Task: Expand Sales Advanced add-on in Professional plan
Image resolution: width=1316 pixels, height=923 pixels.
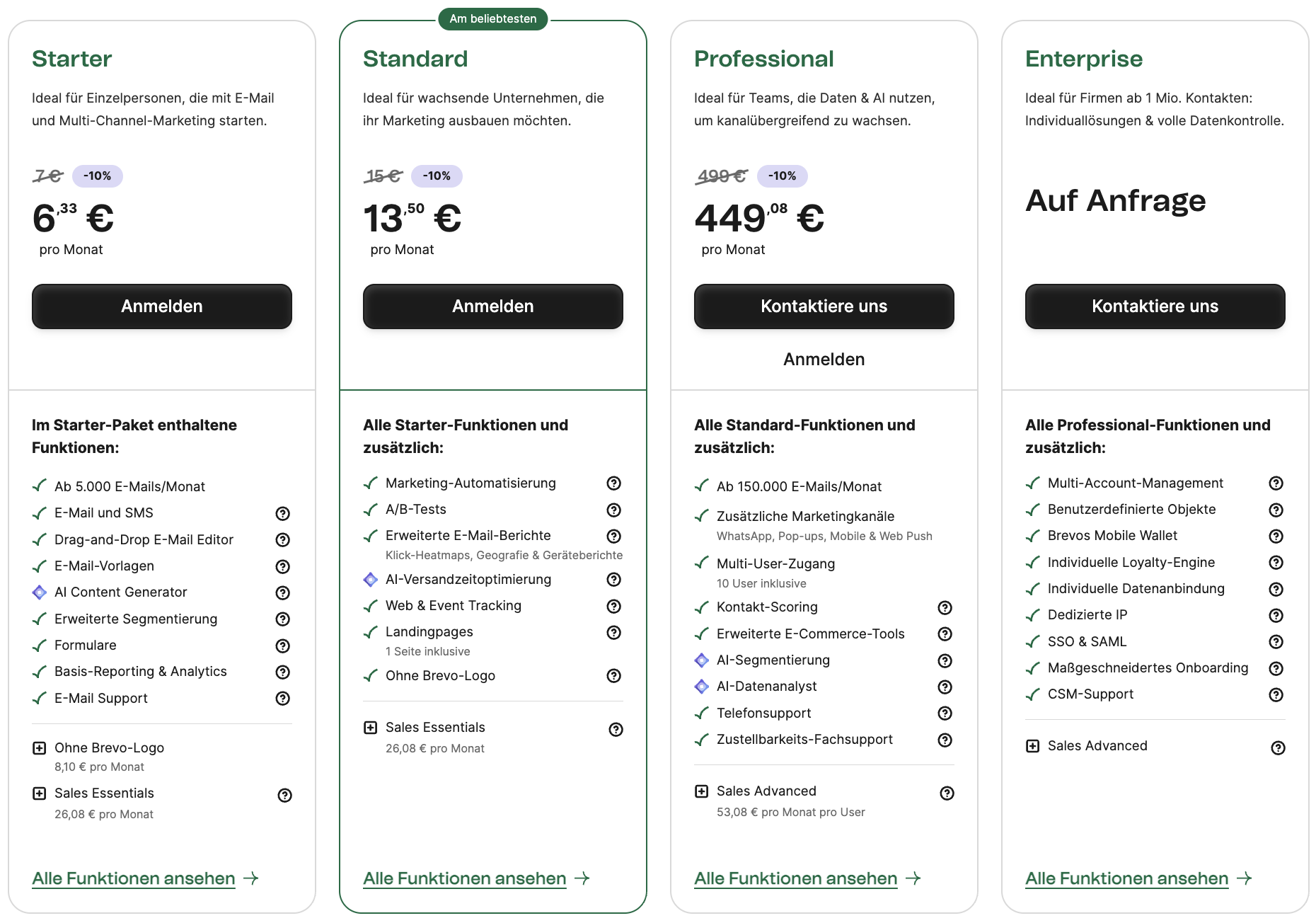Action: [702, 791]
